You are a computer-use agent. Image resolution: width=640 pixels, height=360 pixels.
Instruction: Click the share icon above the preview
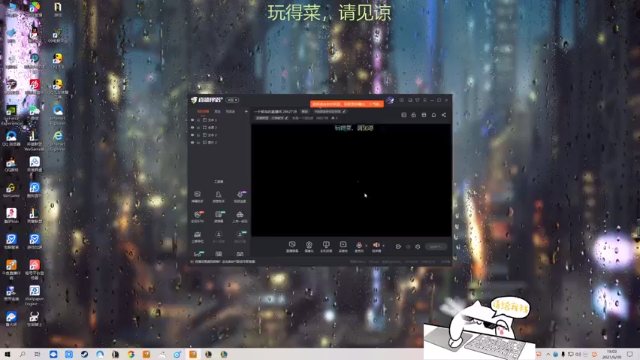pos(444,115)
